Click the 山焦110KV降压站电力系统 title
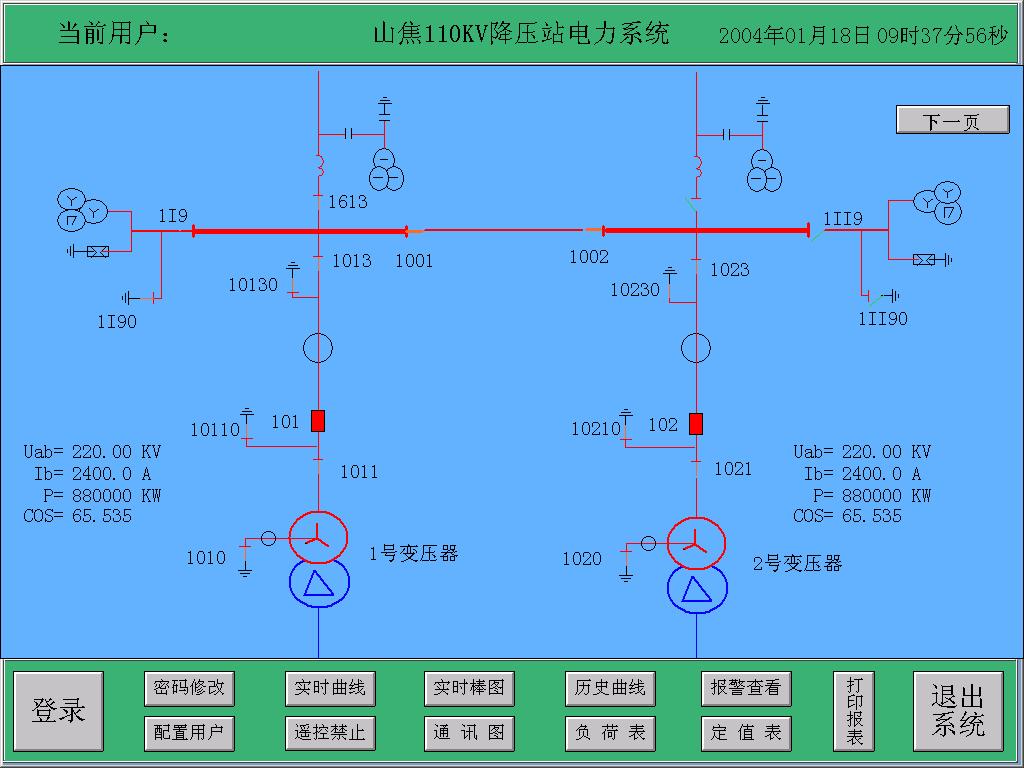1024x768 pixels. 521,33
